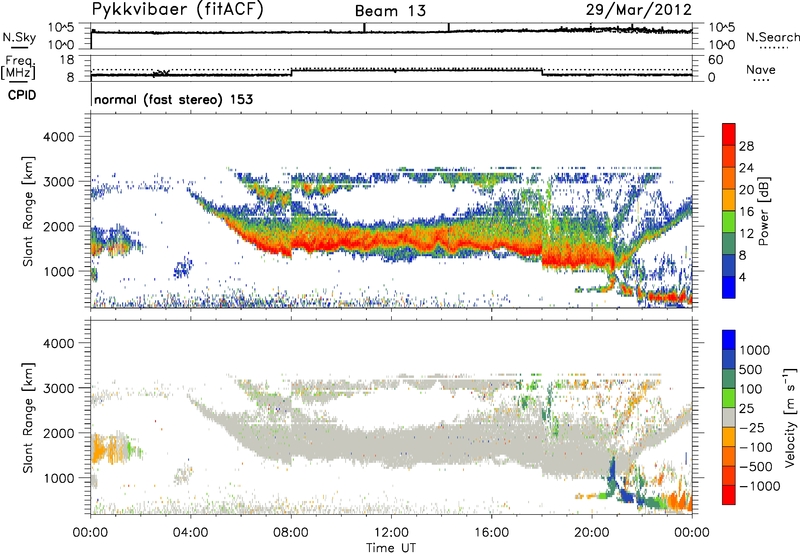Click the '60' Nave axis tick

(716, 60)
